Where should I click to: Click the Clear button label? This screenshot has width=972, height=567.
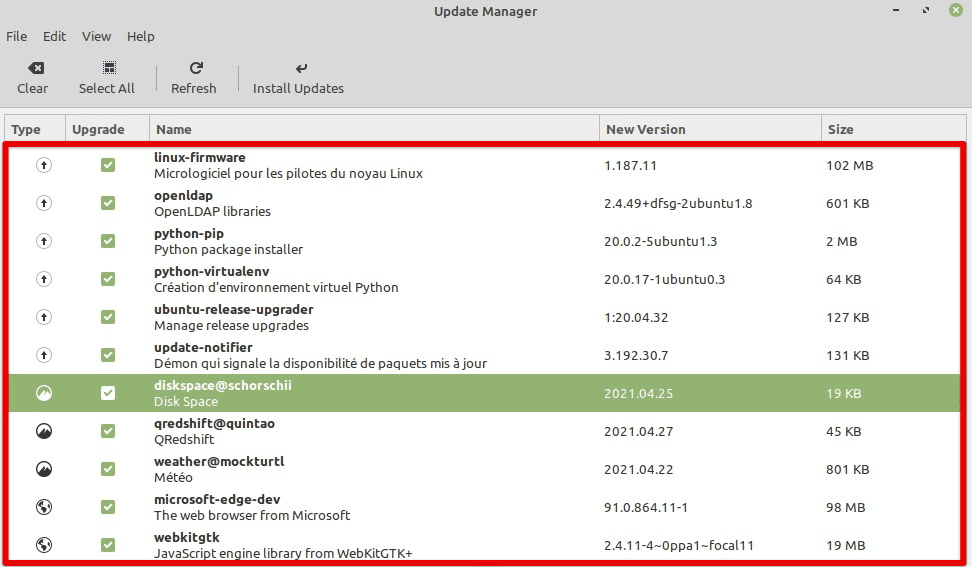(x=32, y=89)
